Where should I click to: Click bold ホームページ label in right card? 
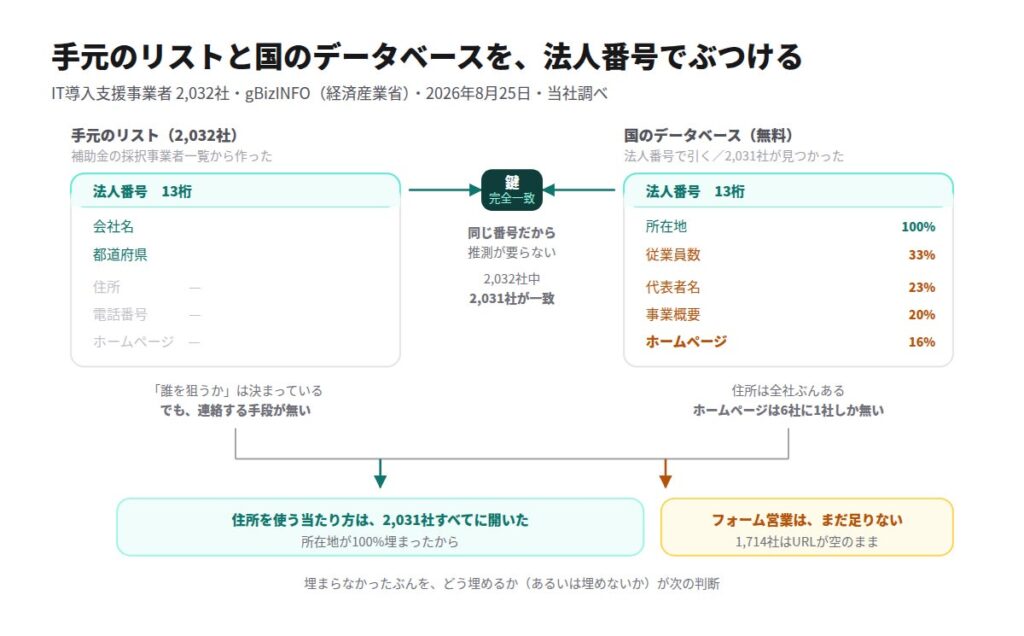[686, 342]
